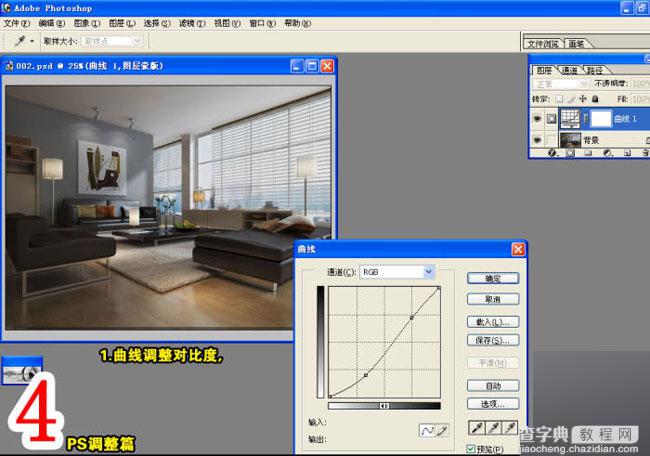The image size is (650, 456).
Task: Select the eyedropper tool in options bar
Action: click(19, 41)
